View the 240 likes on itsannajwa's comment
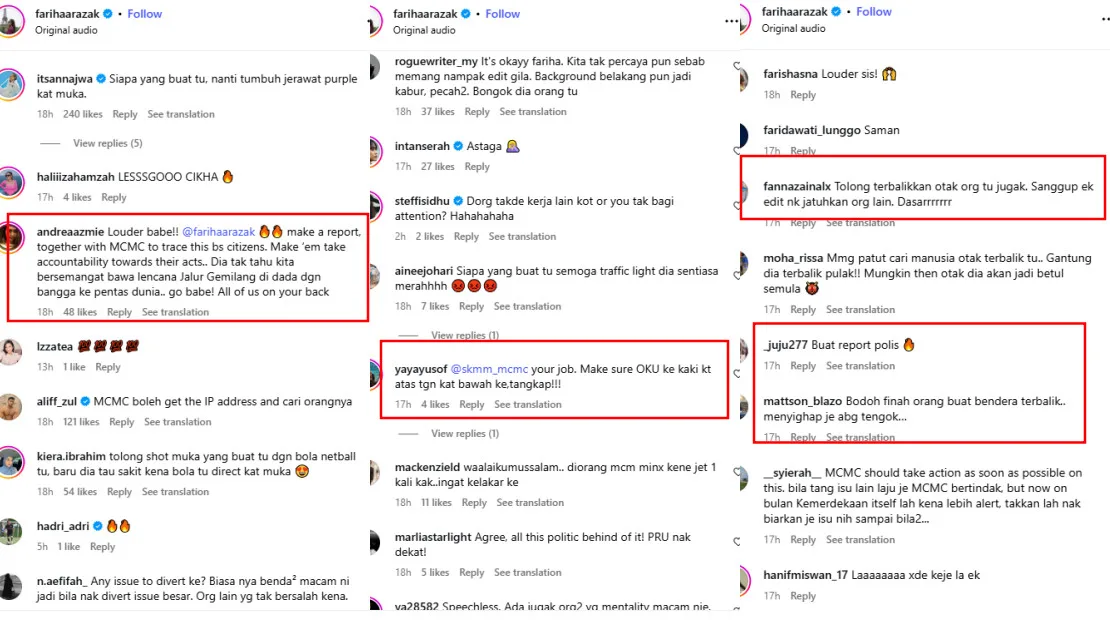This screenshot has width=1110, height=620. pyautogui.click(x=84, y=114)
